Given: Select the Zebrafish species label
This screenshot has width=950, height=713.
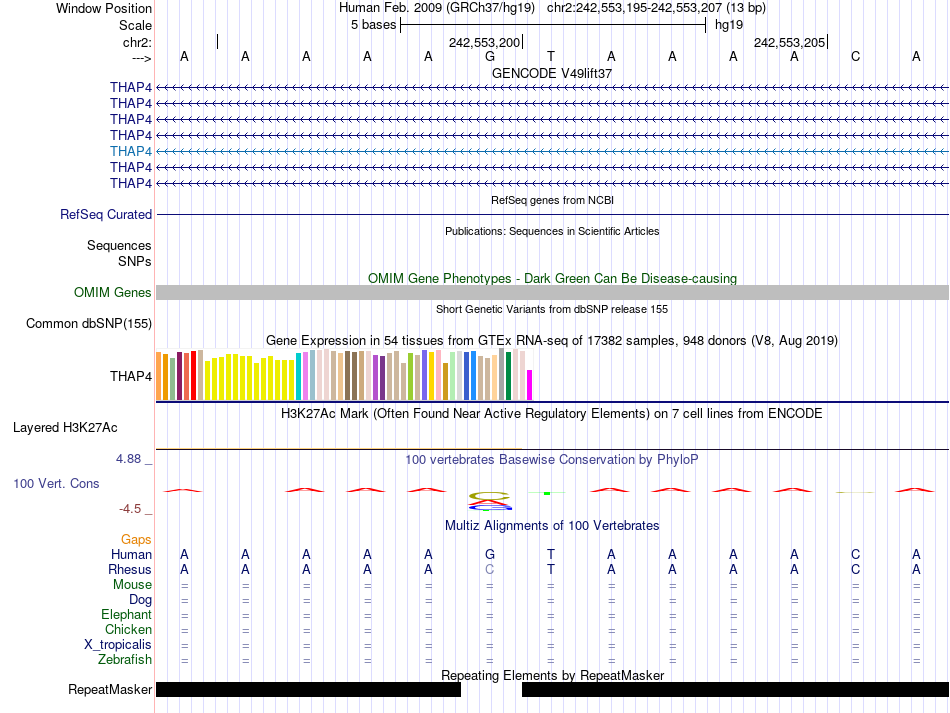Looking at the screenshot, I should point(125,659).
